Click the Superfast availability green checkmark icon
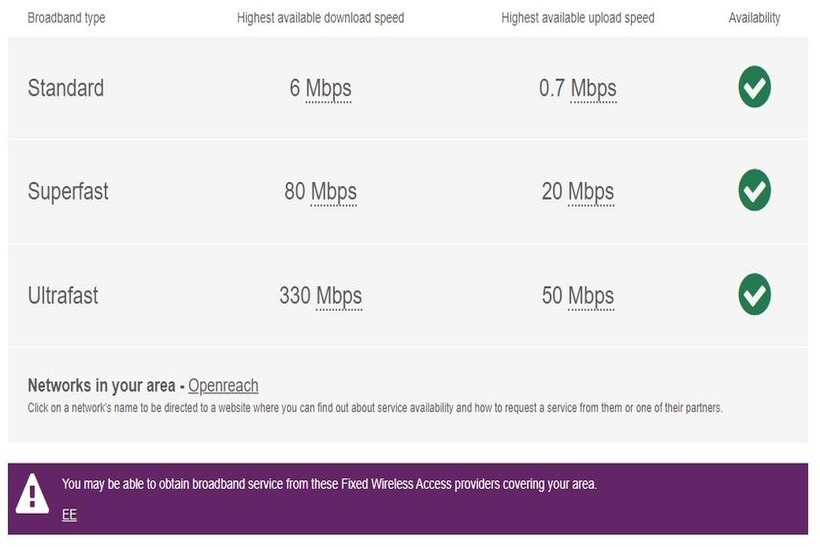Viewport: 820px width, 547px height. click(755, 191)
